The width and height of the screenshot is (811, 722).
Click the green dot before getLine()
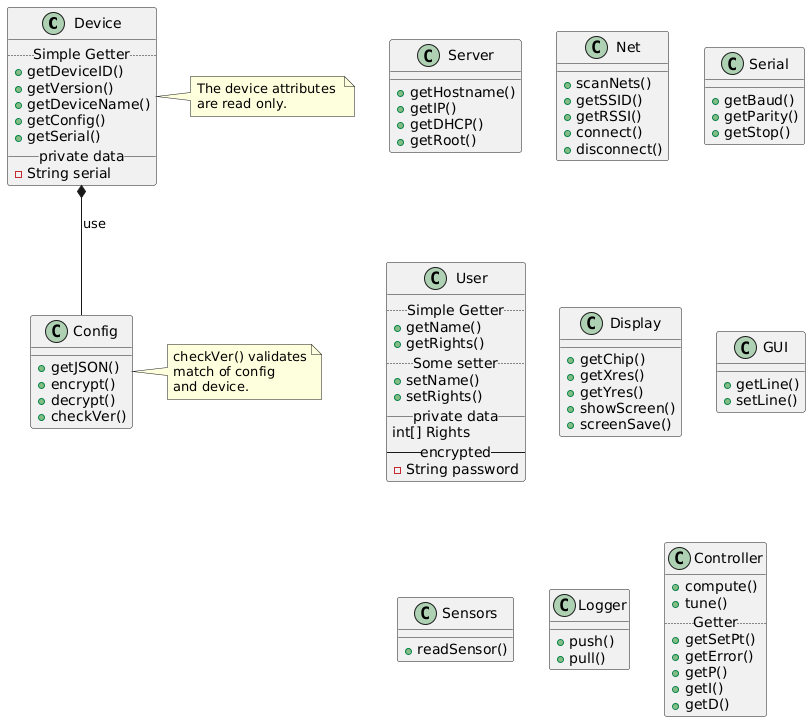[x=727, y=385]
